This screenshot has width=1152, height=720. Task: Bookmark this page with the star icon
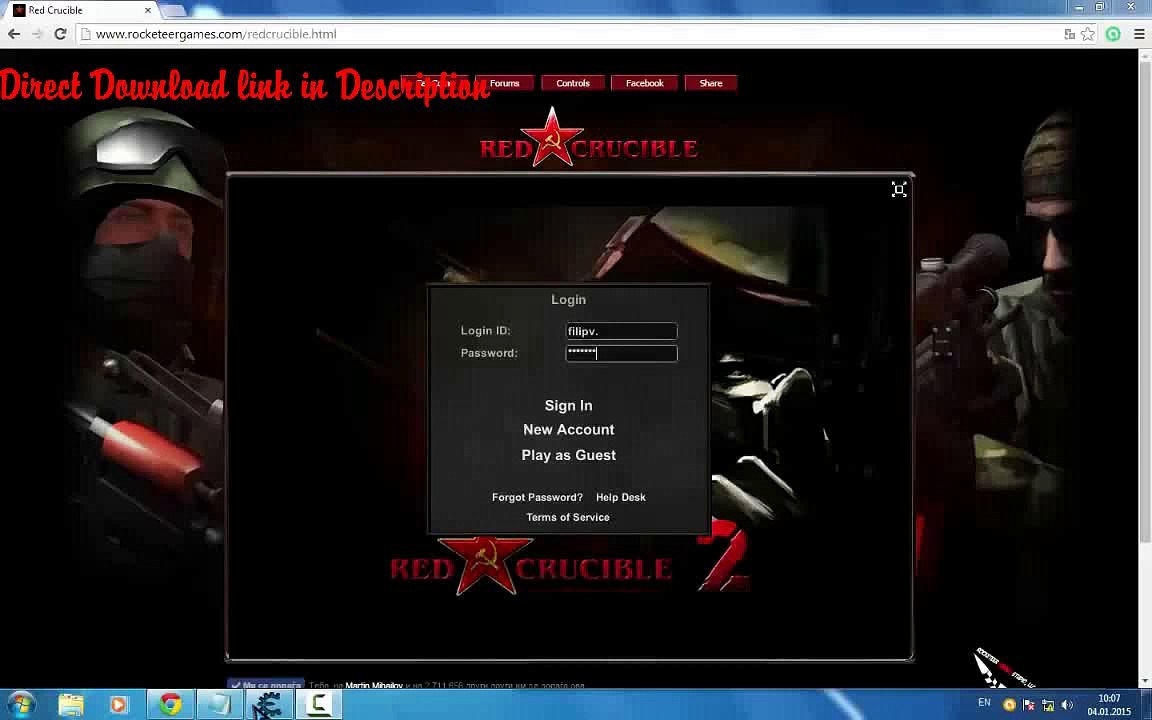[x=1088, y=34]
